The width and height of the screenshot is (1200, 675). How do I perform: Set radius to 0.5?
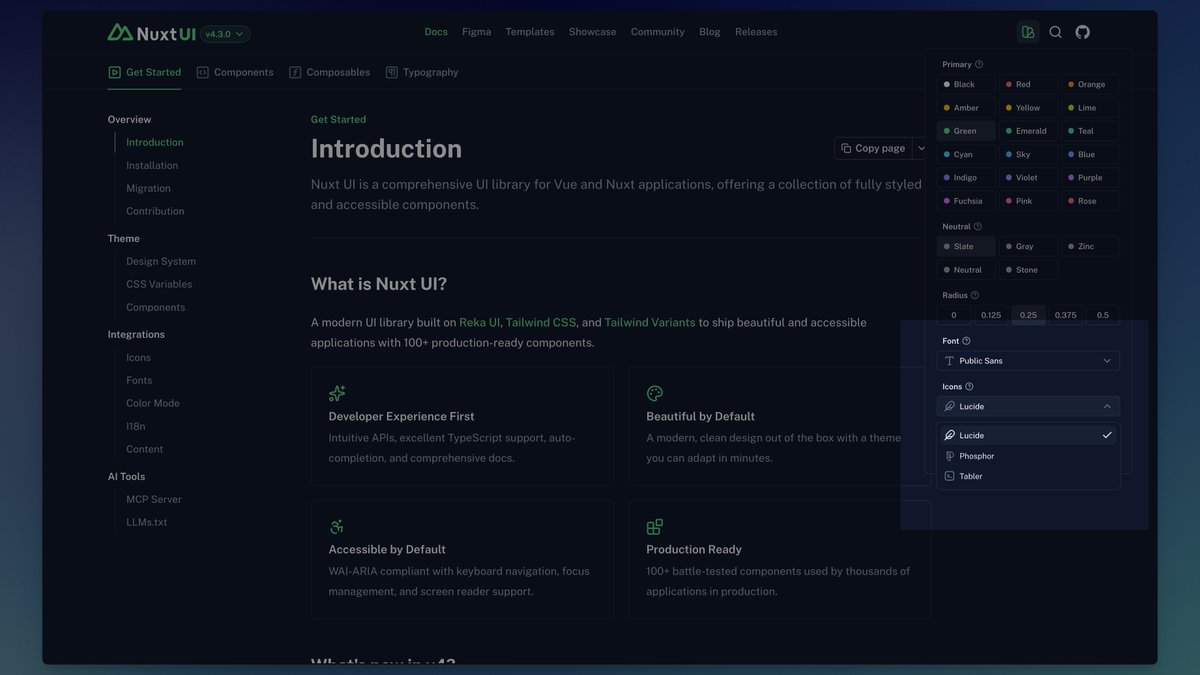click(x=1103, y=315)
